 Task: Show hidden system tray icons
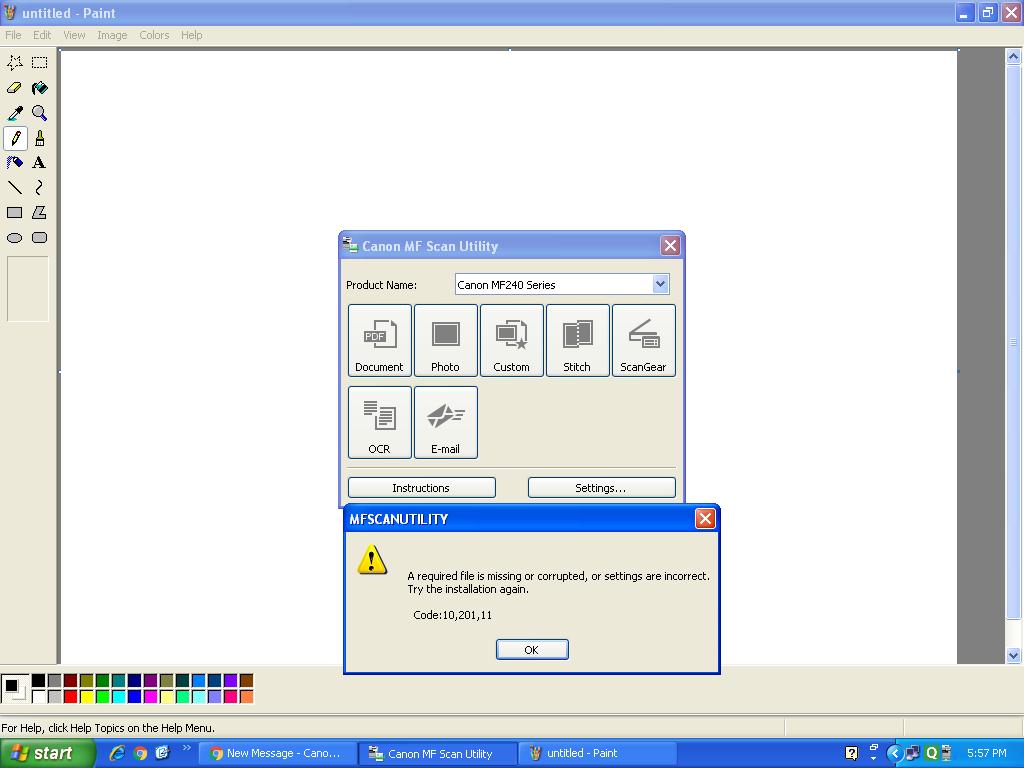pyautogui.click(x=895, y=753)
